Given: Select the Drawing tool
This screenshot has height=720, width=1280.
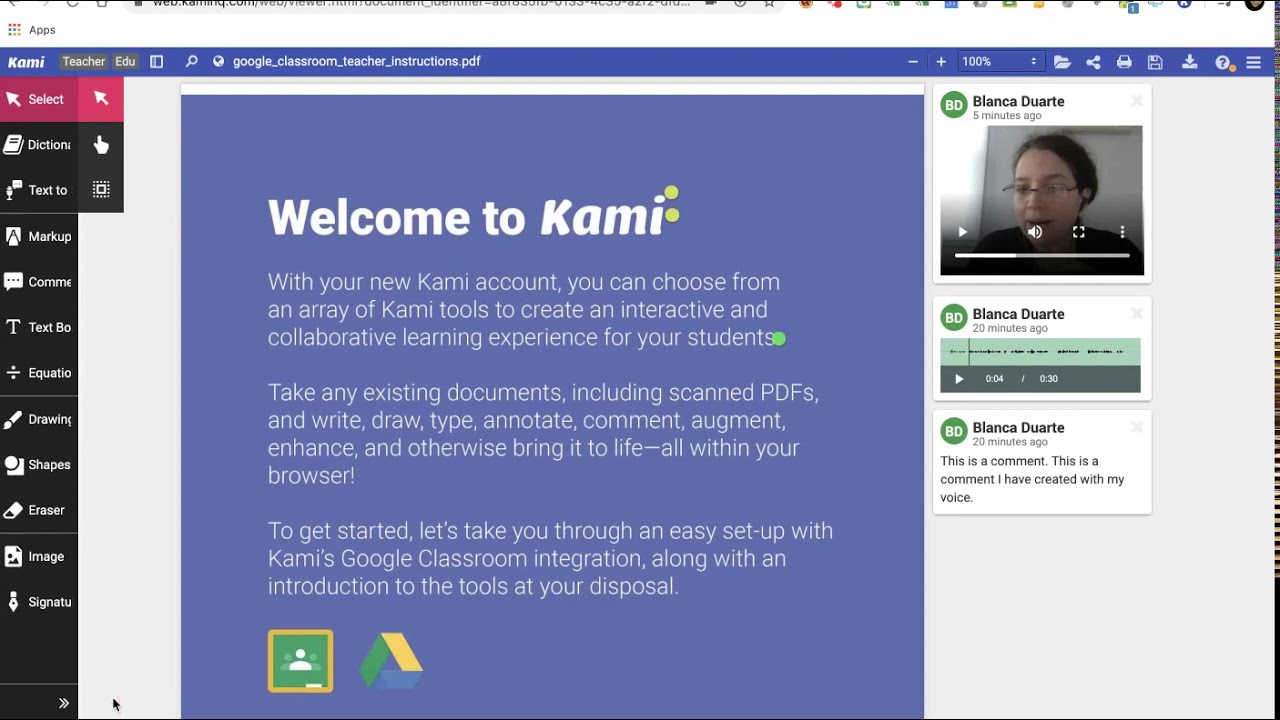Looking at the screenshot, I should click(38, 419).
